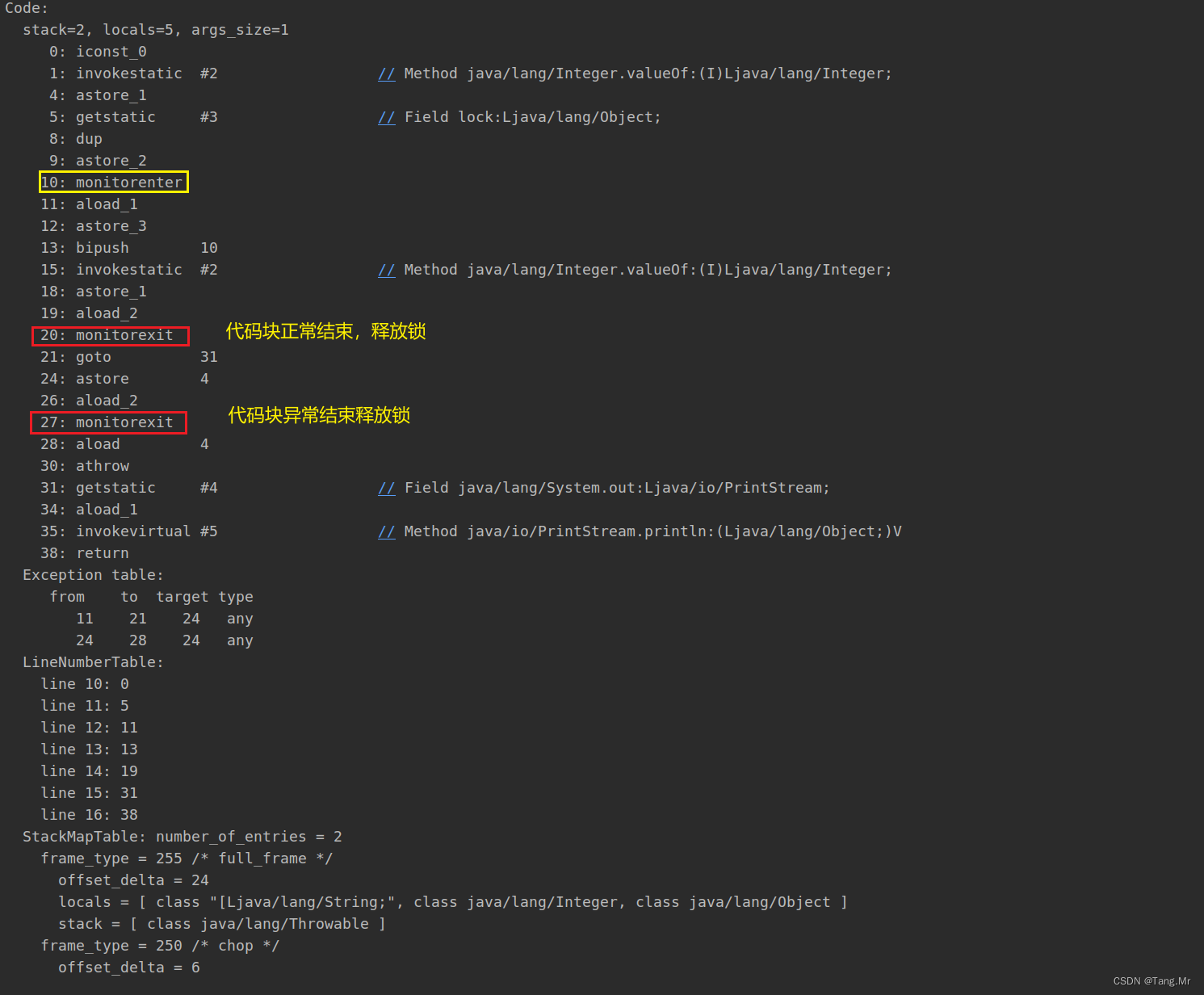Click the 'Exception table:' heading
1204x995 pixels.
coord(93,575)
